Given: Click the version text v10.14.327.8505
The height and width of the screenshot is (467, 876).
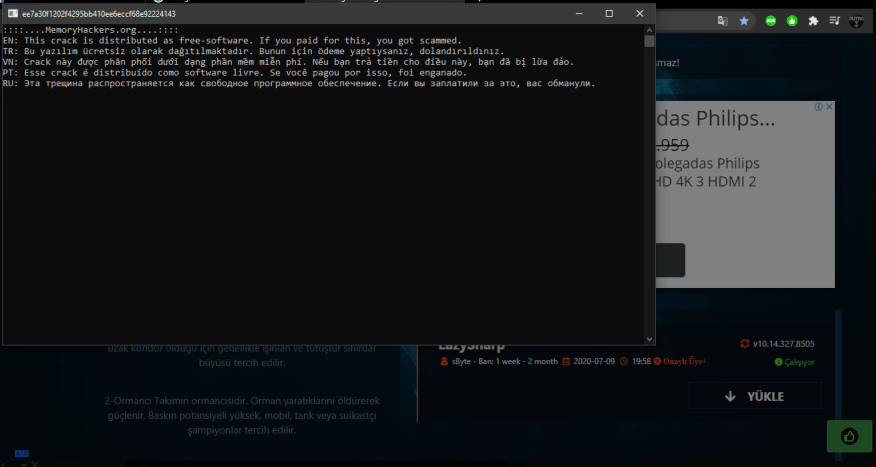Looking at the screenshot, I should click(783, 344).
